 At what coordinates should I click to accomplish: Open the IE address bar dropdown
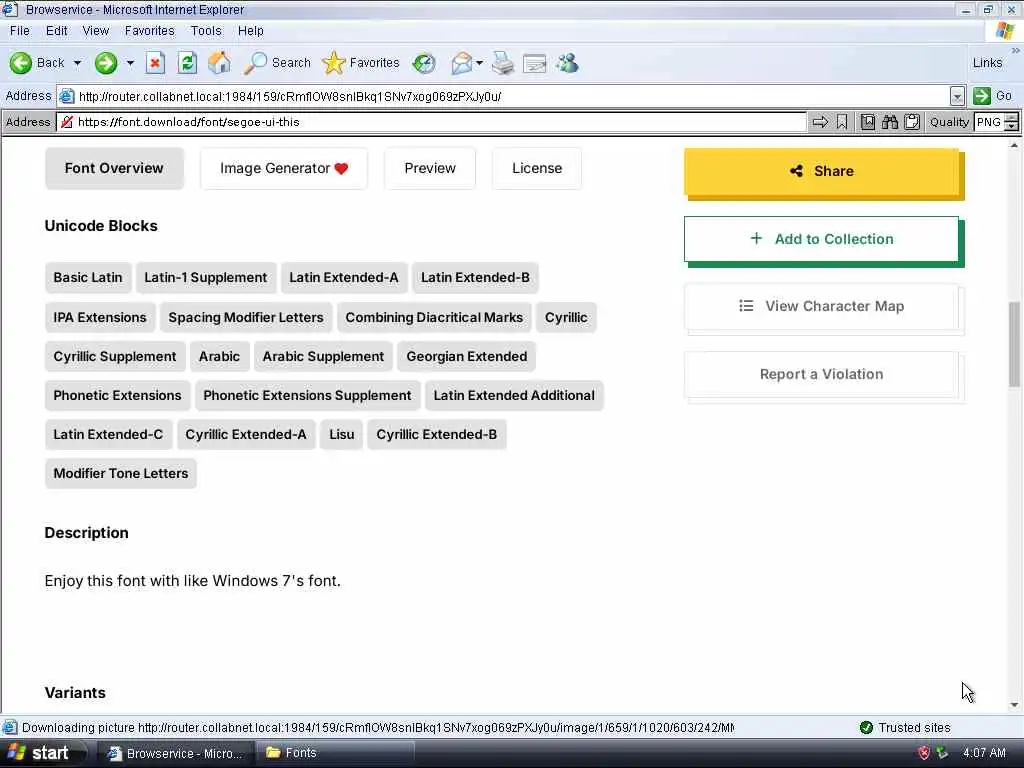(957, 97)
